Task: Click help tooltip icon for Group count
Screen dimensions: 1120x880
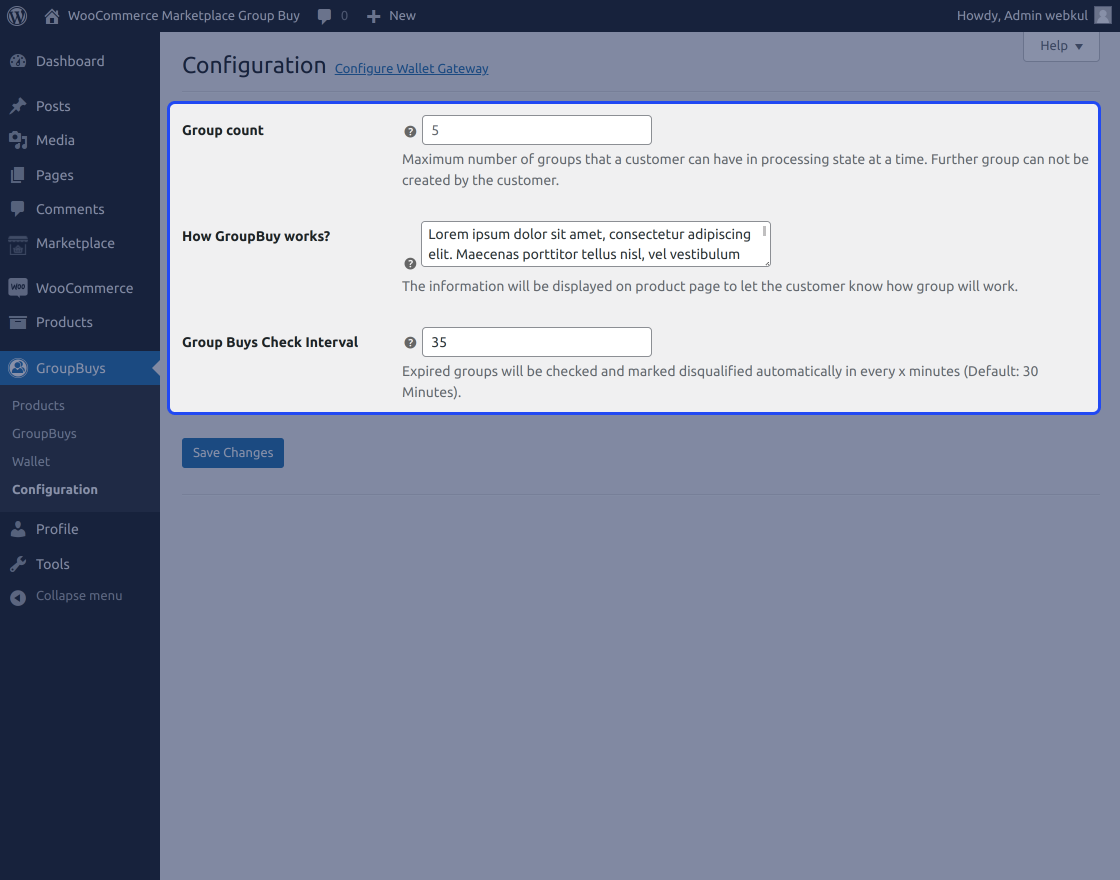Action: [410, 131]
